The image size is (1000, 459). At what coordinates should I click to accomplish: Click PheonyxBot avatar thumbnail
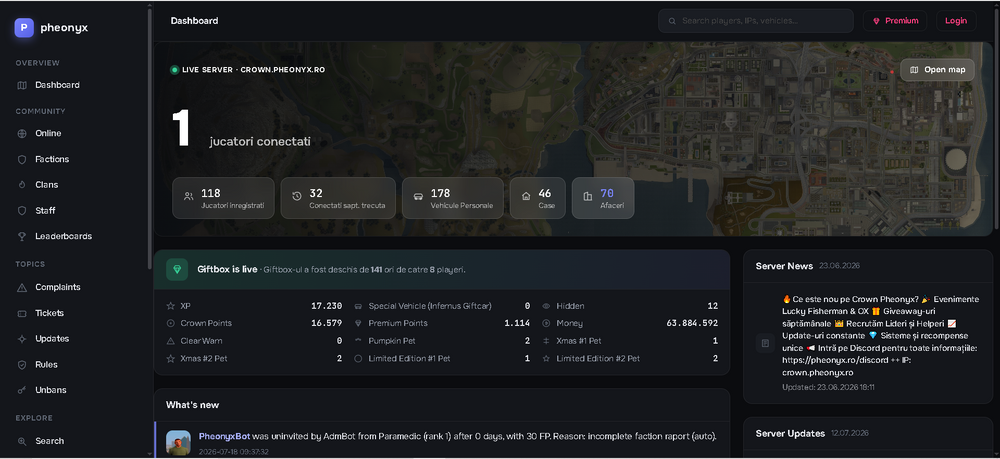[179, 442]
